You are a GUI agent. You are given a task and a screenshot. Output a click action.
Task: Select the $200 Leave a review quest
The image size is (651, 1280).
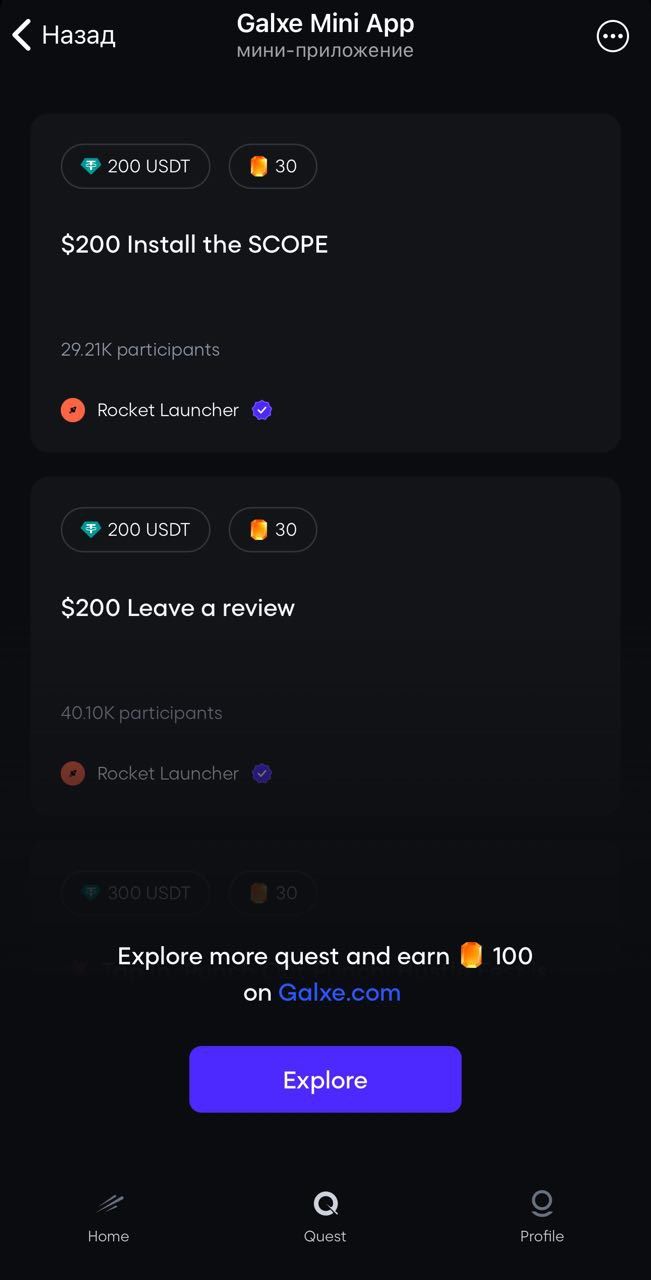[178, 607]
